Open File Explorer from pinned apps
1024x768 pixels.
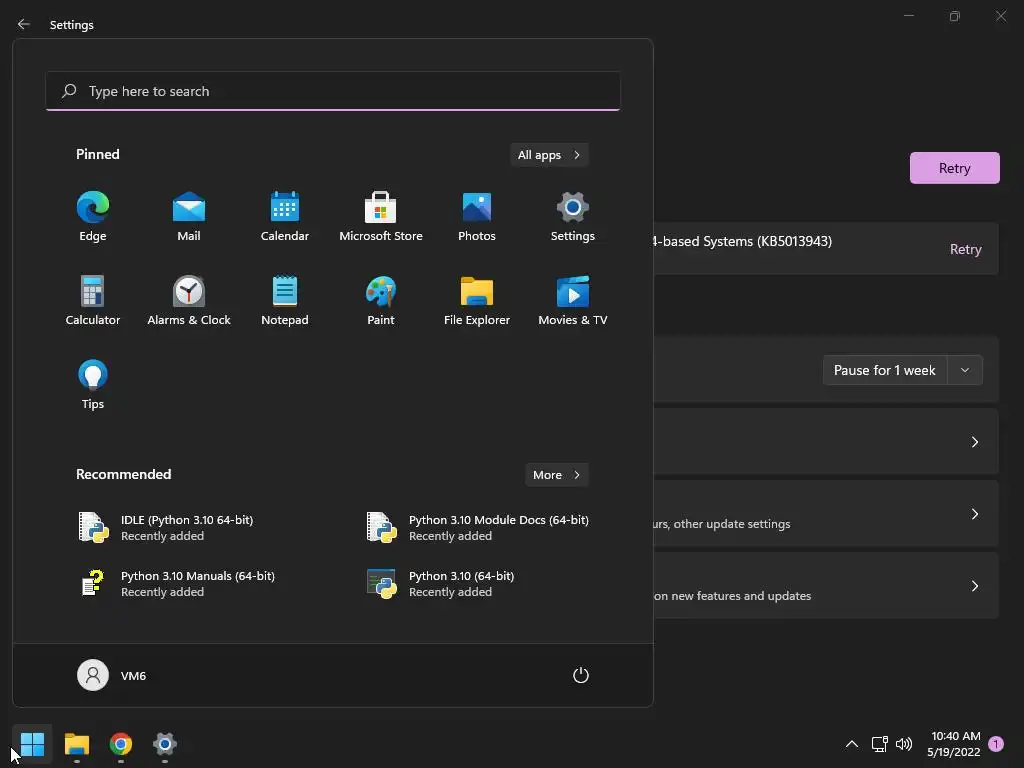[x=477, y=300]
